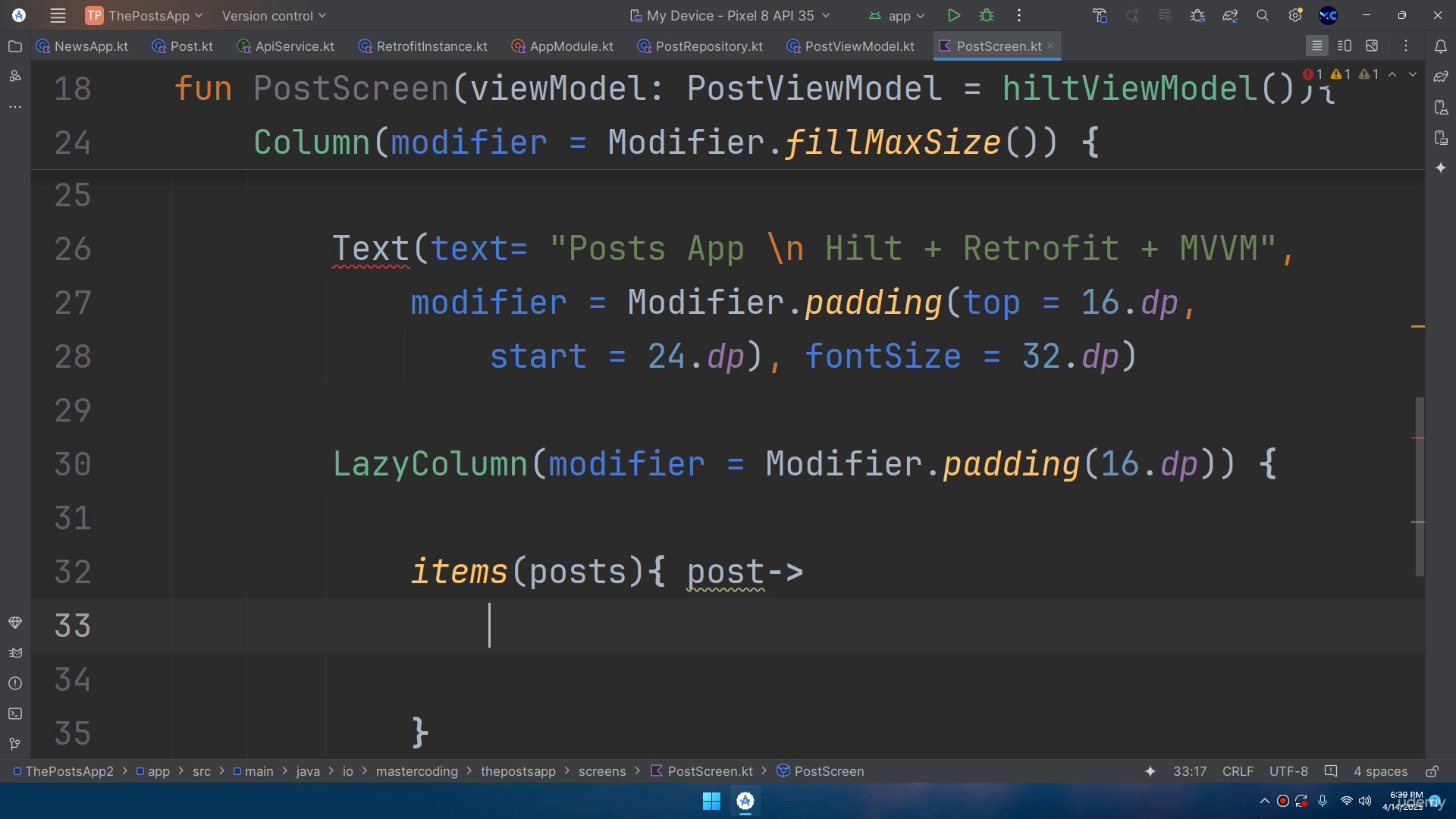This screenshot has width=1456, height=819.
Task: Open the app run configuration dropdown
Action: pos(897,15)
